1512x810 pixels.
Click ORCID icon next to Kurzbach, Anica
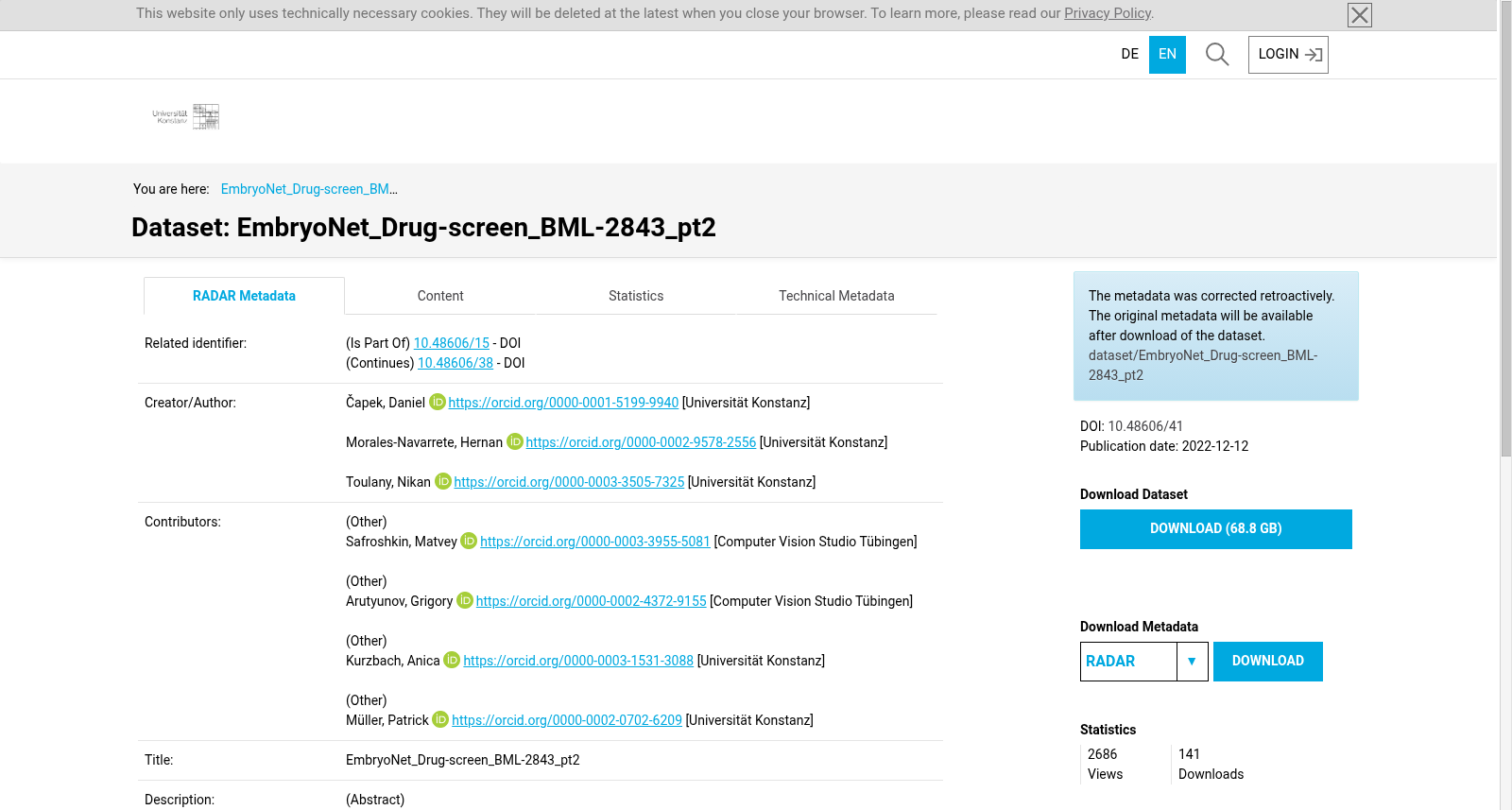[452, 660]
